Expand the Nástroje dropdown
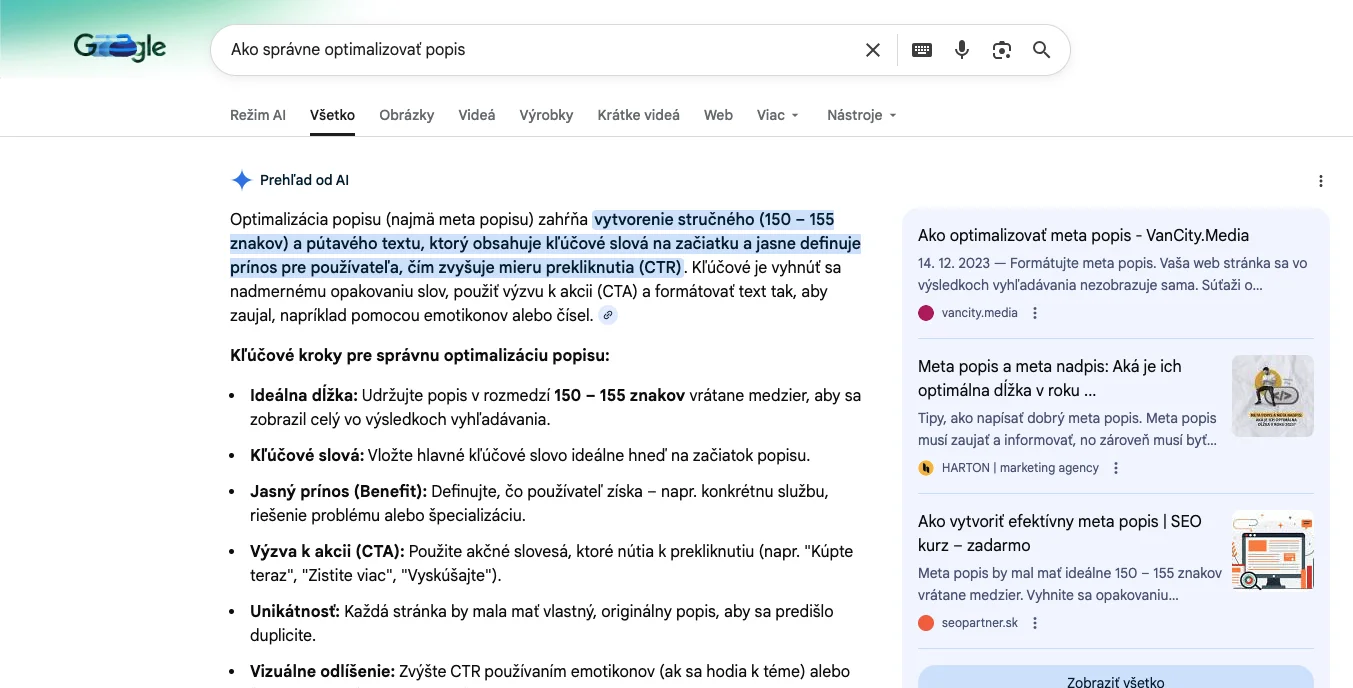This screenshot has height=688, width=1353. [x=861, y=115]
